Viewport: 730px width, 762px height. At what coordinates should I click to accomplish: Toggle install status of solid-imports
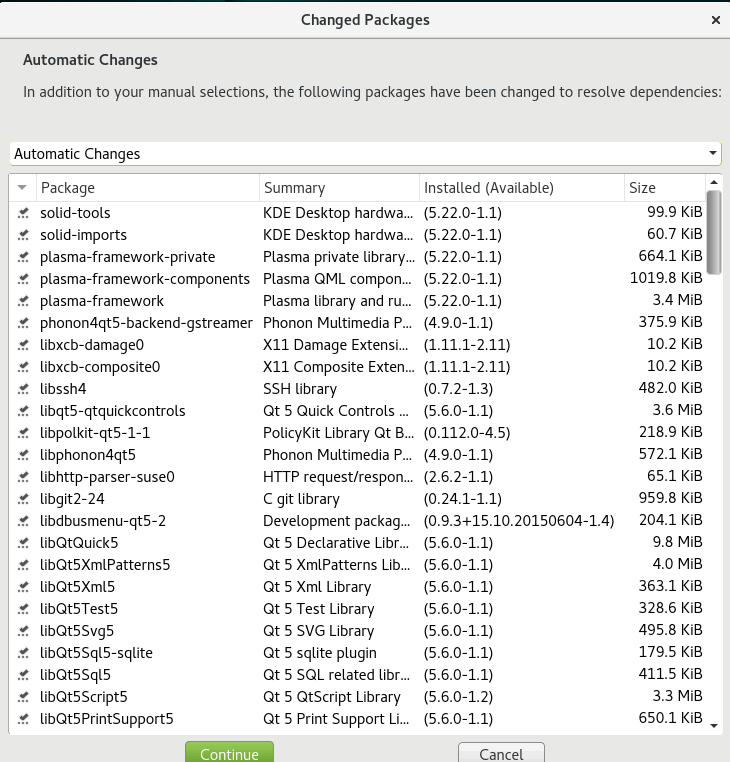pos(23,235)
